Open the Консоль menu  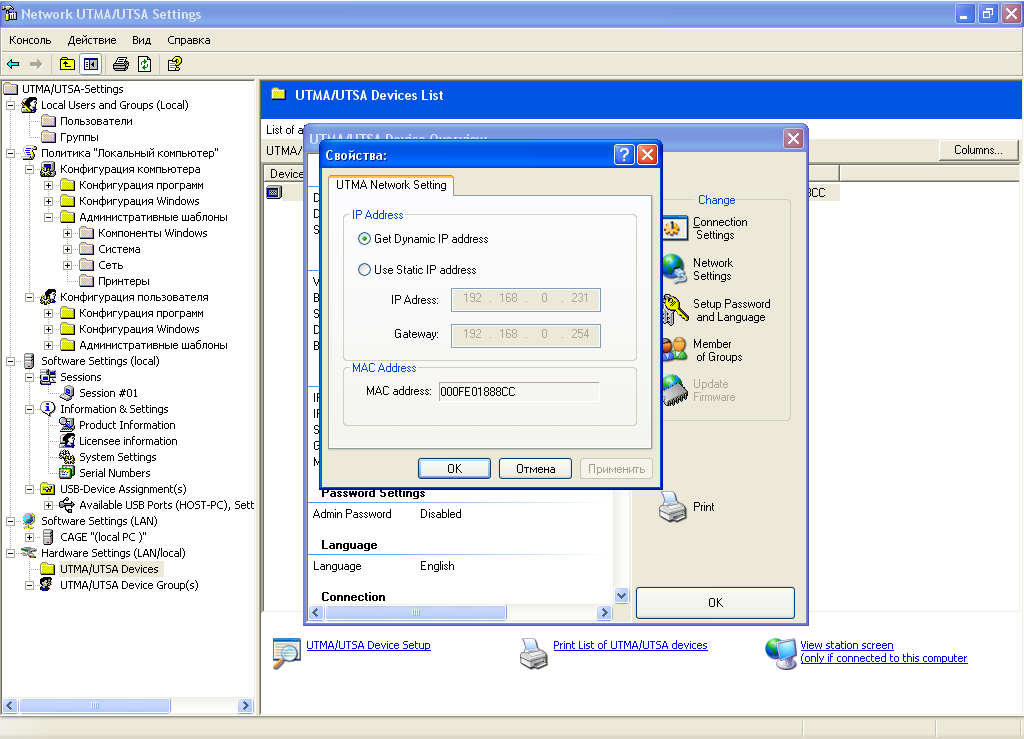tap(30, 40)
